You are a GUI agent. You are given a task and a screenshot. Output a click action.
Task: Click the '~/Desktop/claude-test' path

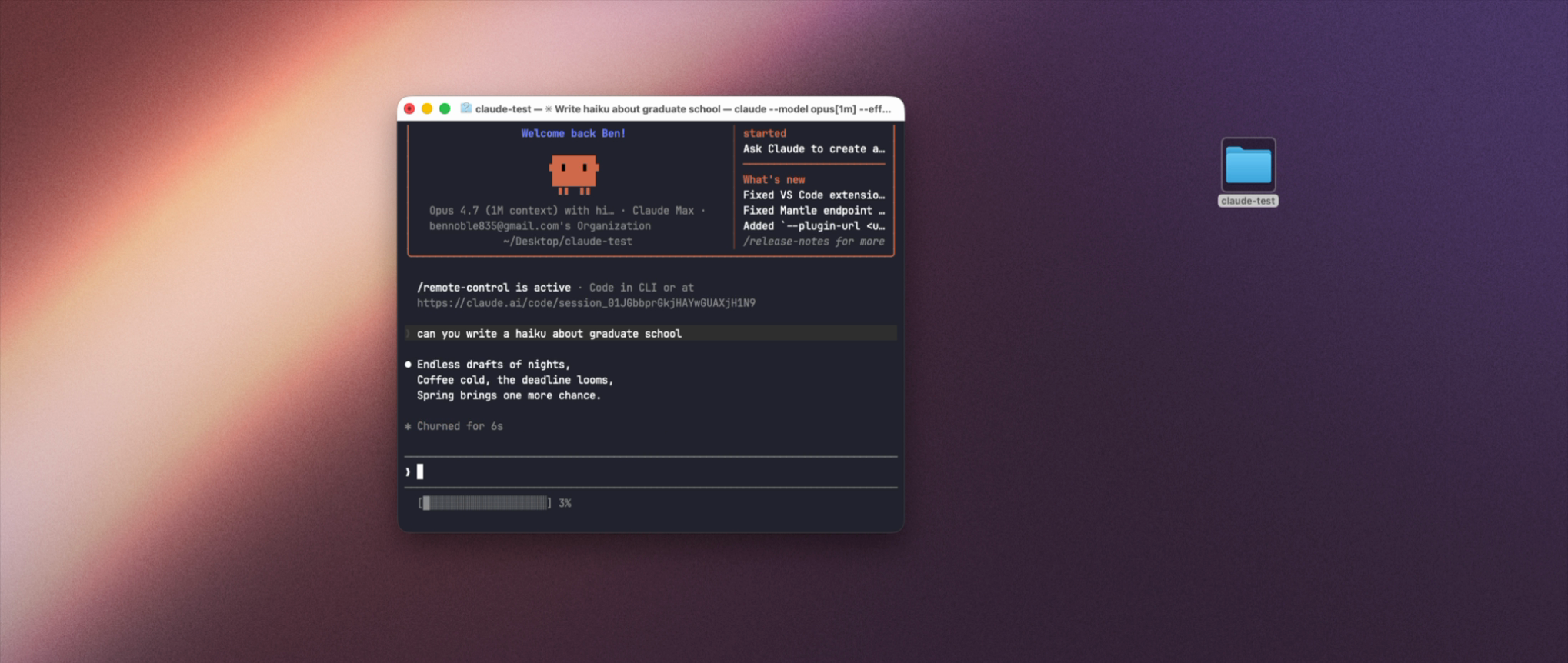tap(568, 242)
